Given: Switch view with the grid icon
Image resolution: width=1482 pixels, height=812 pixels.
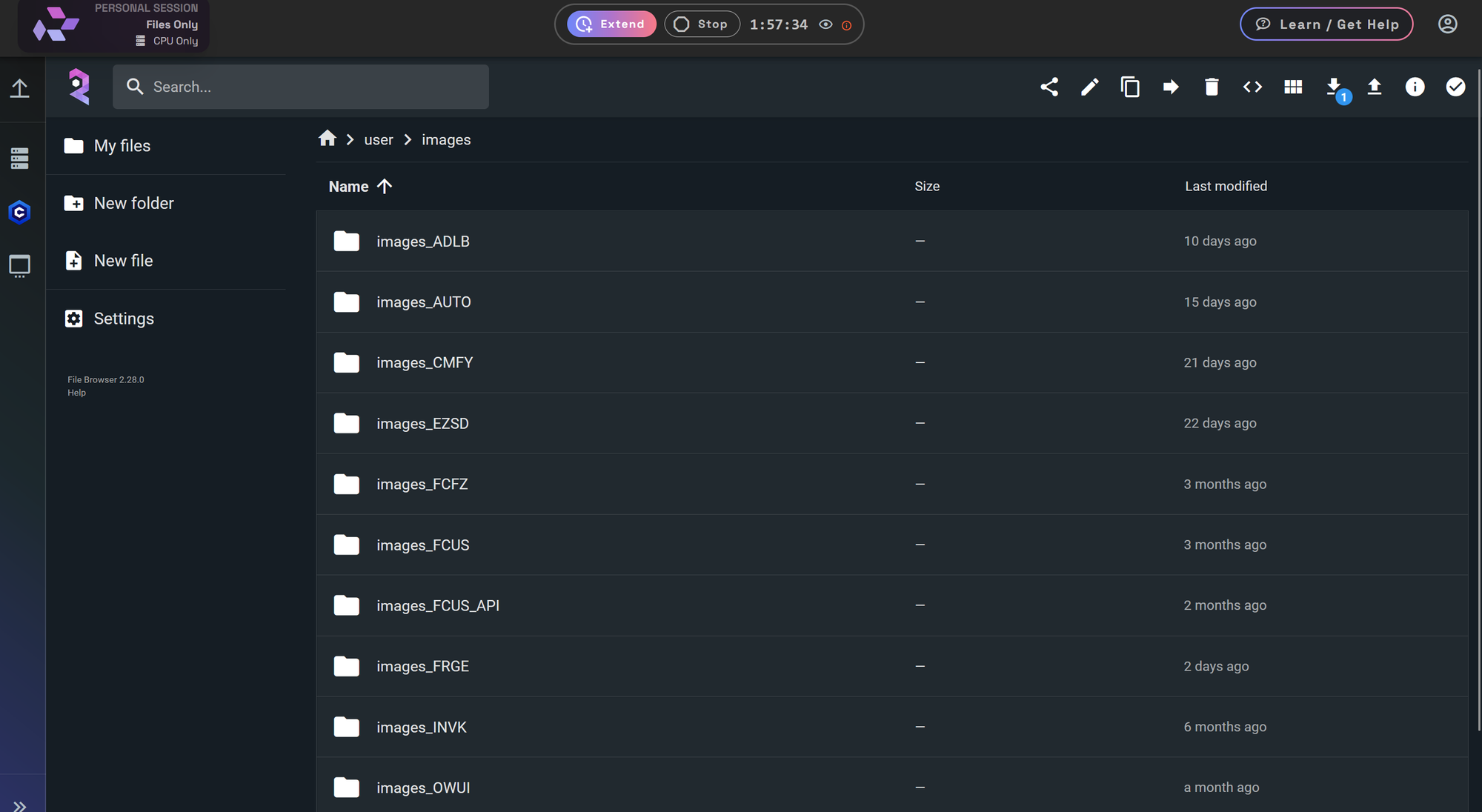Looking at the screenshot, I should 1293,87.
